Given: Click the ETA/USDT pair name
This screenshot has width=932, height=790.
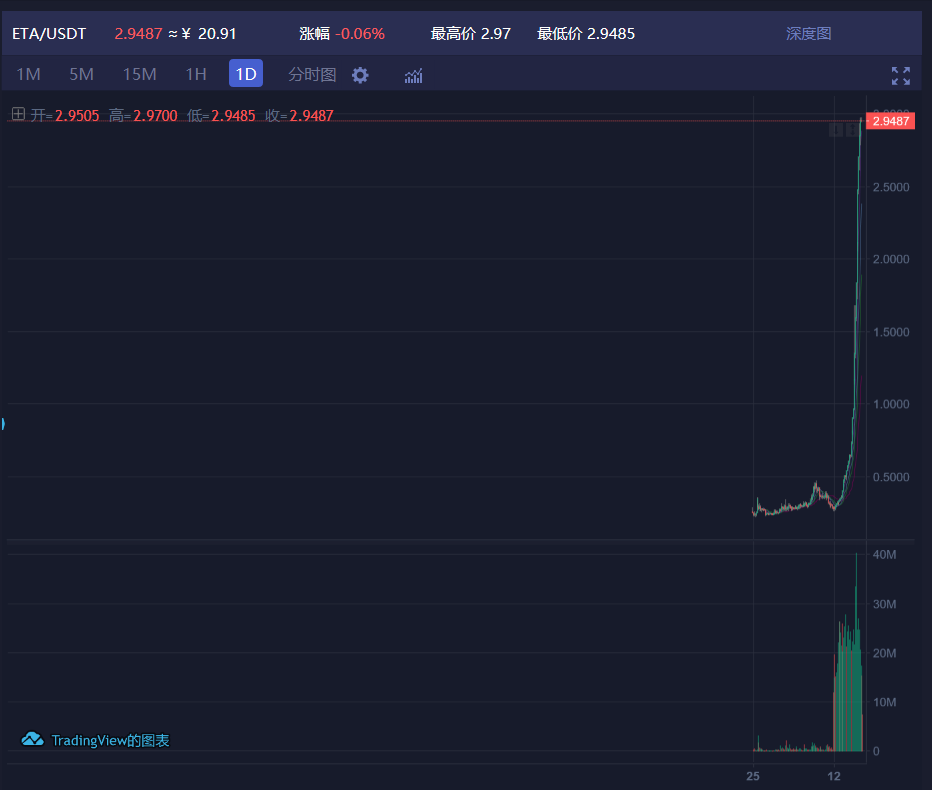Looking at the screenshot, I should coord(49,33).
